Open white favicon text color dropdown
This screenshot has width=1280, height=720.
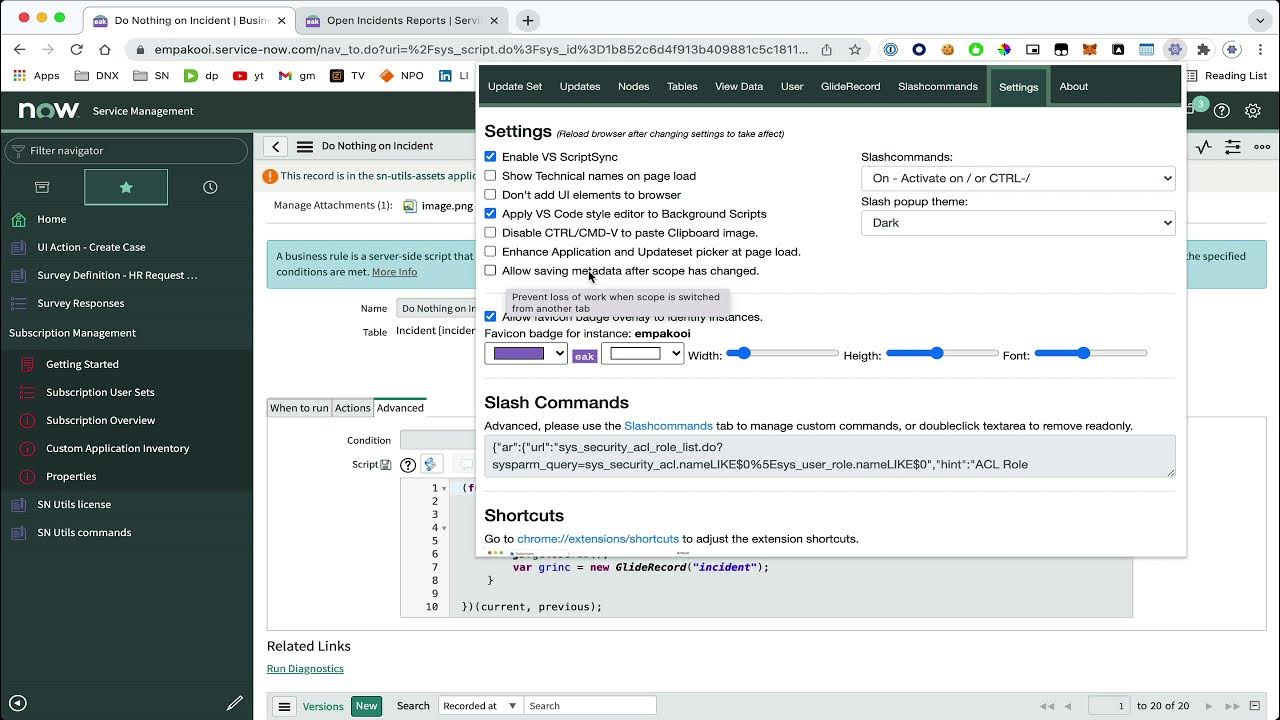[642, 353]
